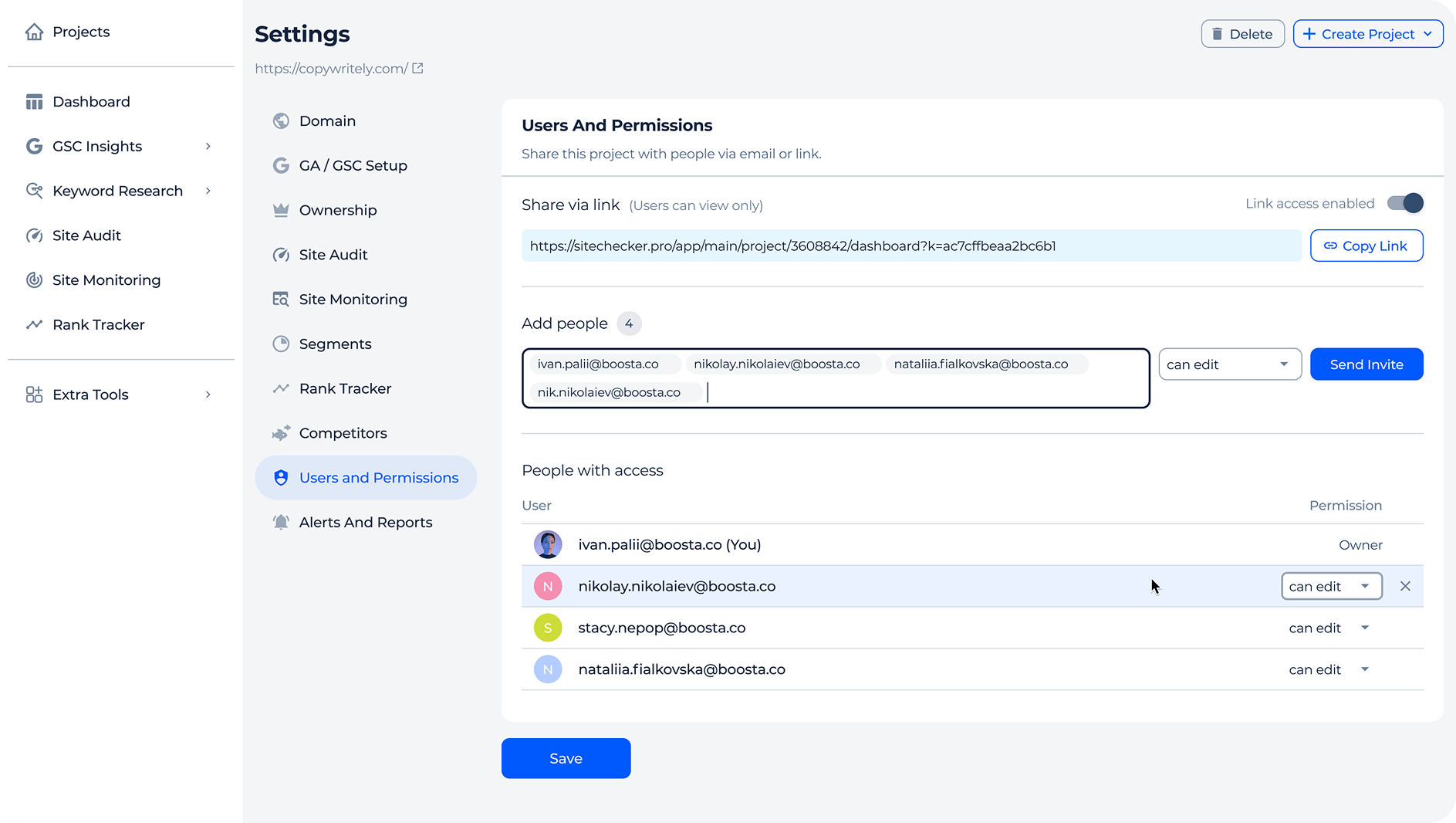Click the Dashboard icon in sidebar
Screen dimensions: 1456x823
point(34,102)
